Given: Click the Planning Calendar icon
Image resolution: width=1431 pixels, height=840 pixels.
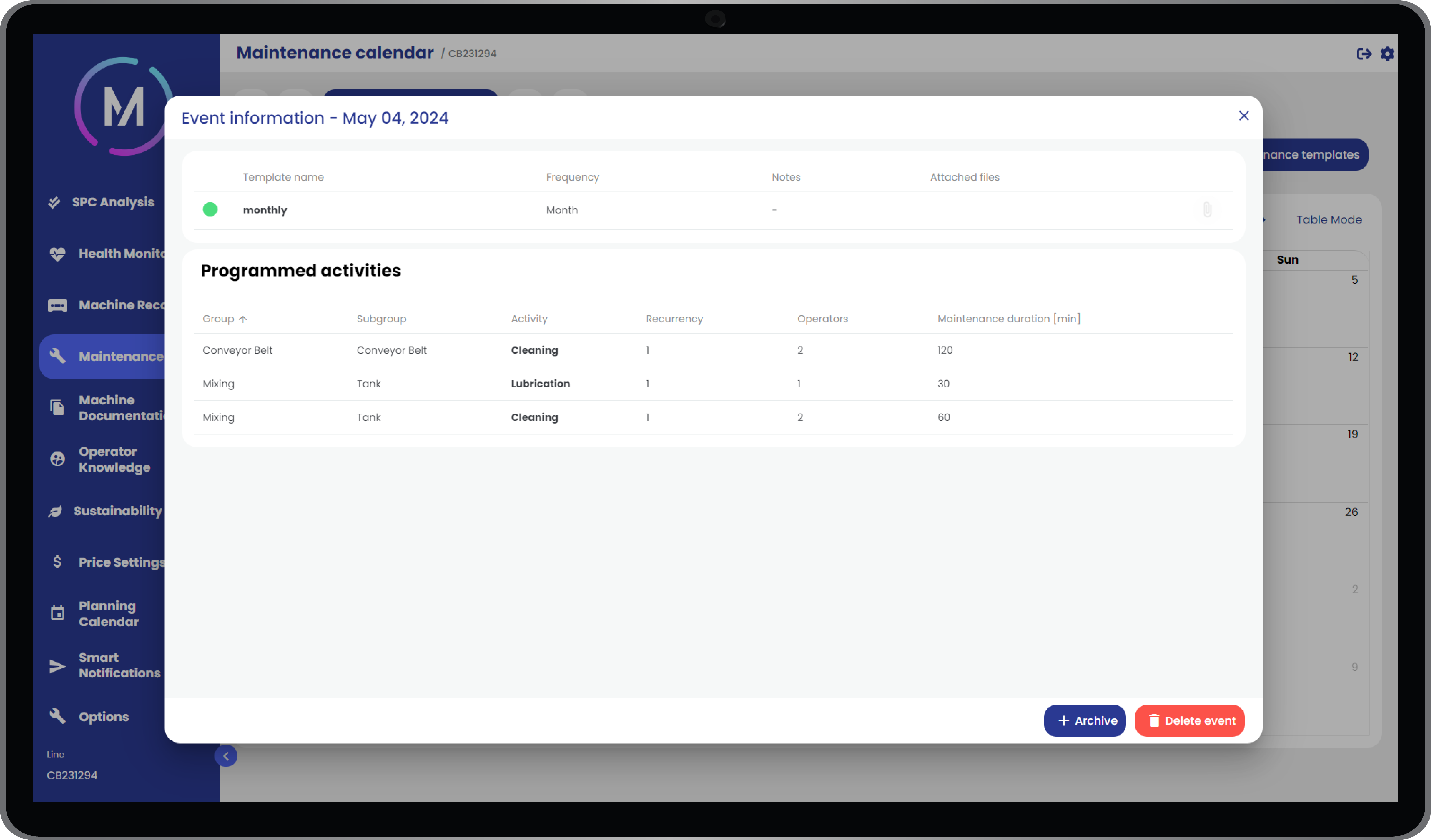Looking at the screenshot, I should (x=57, y=613).
